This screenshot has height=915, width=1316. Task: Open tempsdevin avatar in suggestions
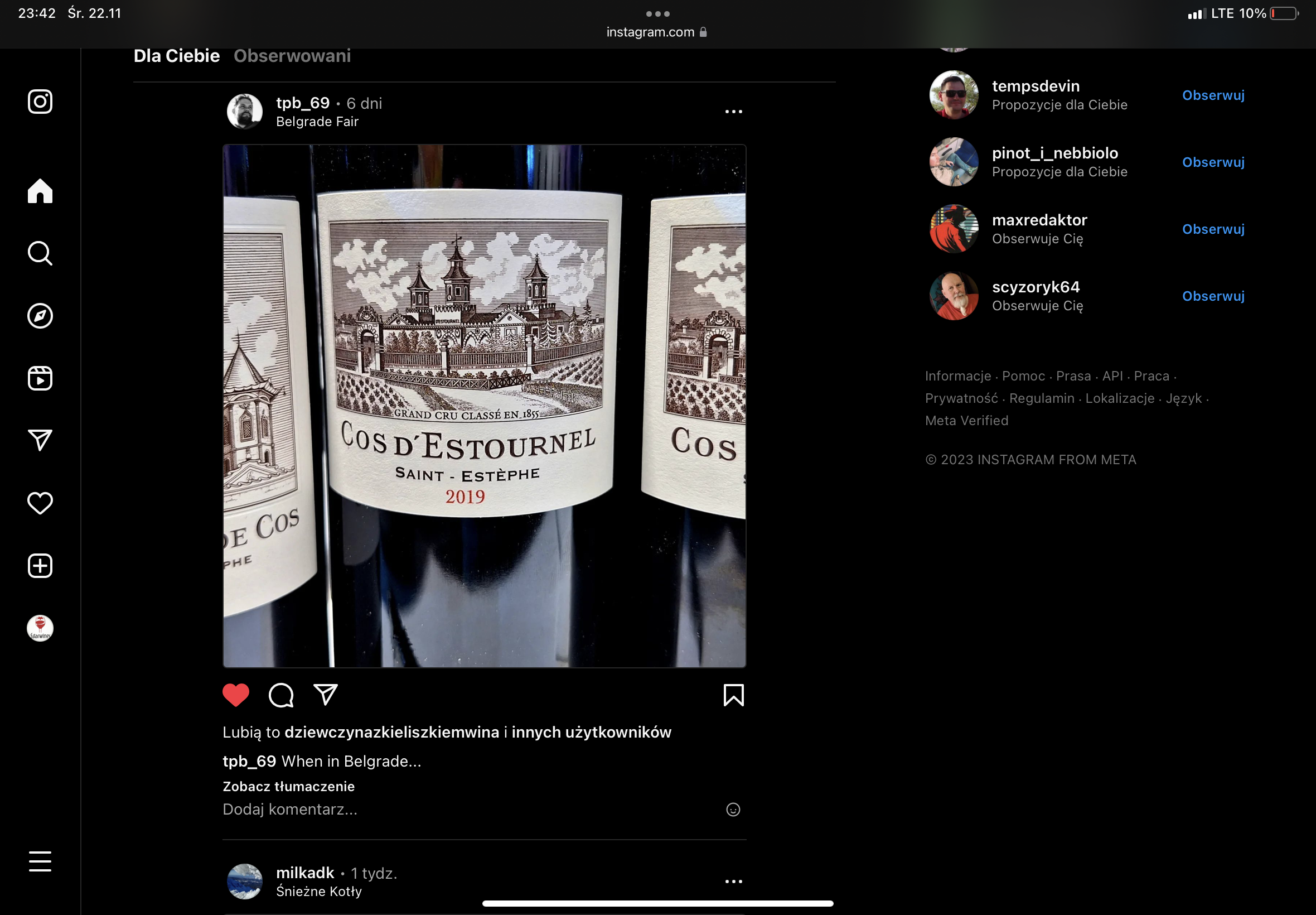click(x=954, y=95)
